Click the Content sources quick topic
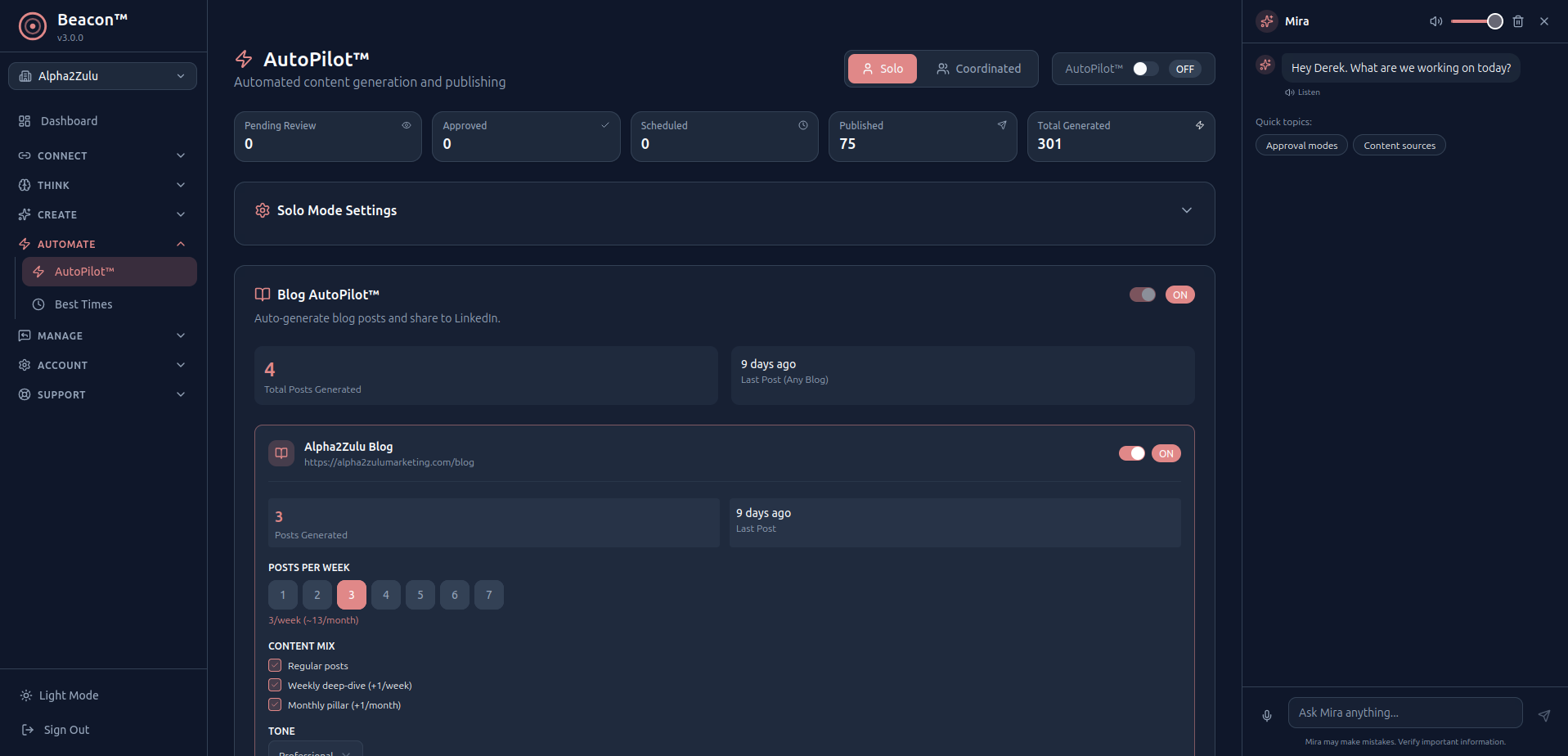 coord(1400,146)
